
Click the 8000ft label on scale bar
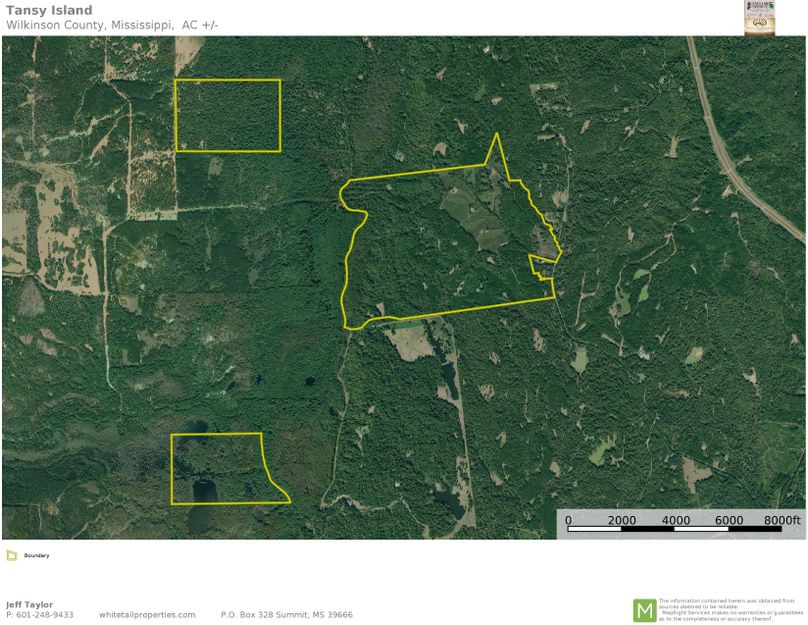click(x=783, y=520)
